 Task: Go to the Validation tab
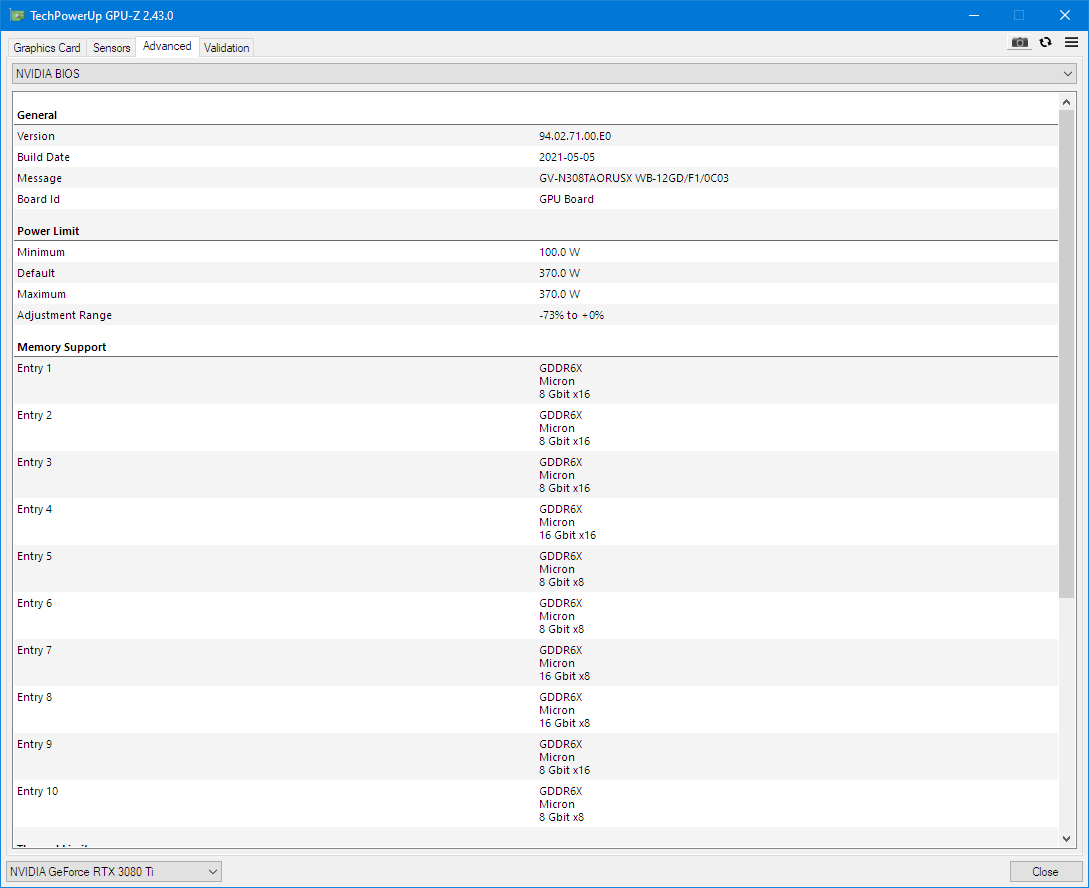point(226,48)
